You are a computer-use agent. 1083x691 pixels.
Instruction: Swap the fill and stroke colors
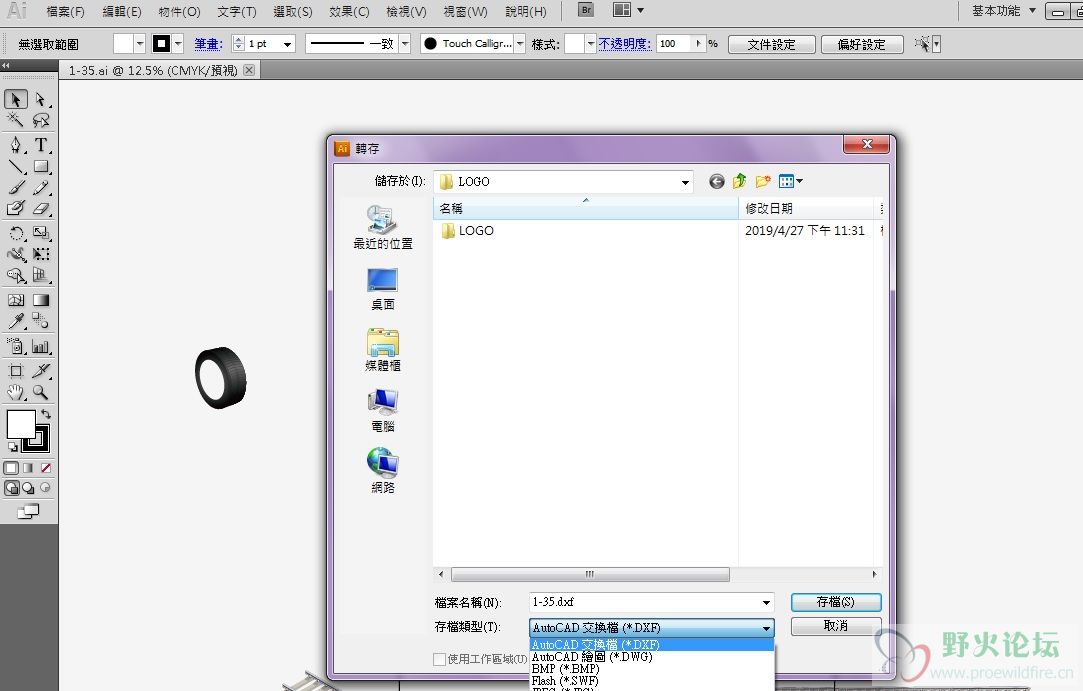pos(46,414)
